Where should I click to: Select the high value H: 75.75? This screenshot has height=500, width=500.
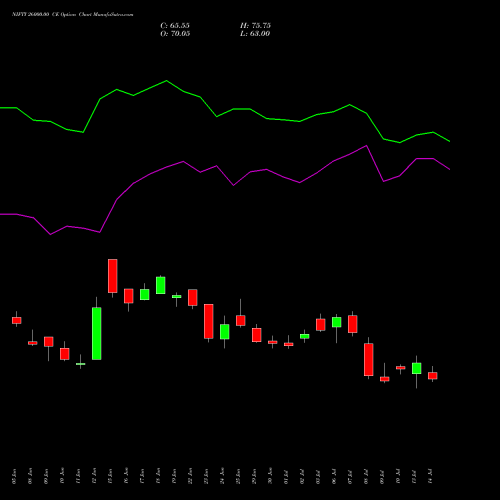coord(255,26)
